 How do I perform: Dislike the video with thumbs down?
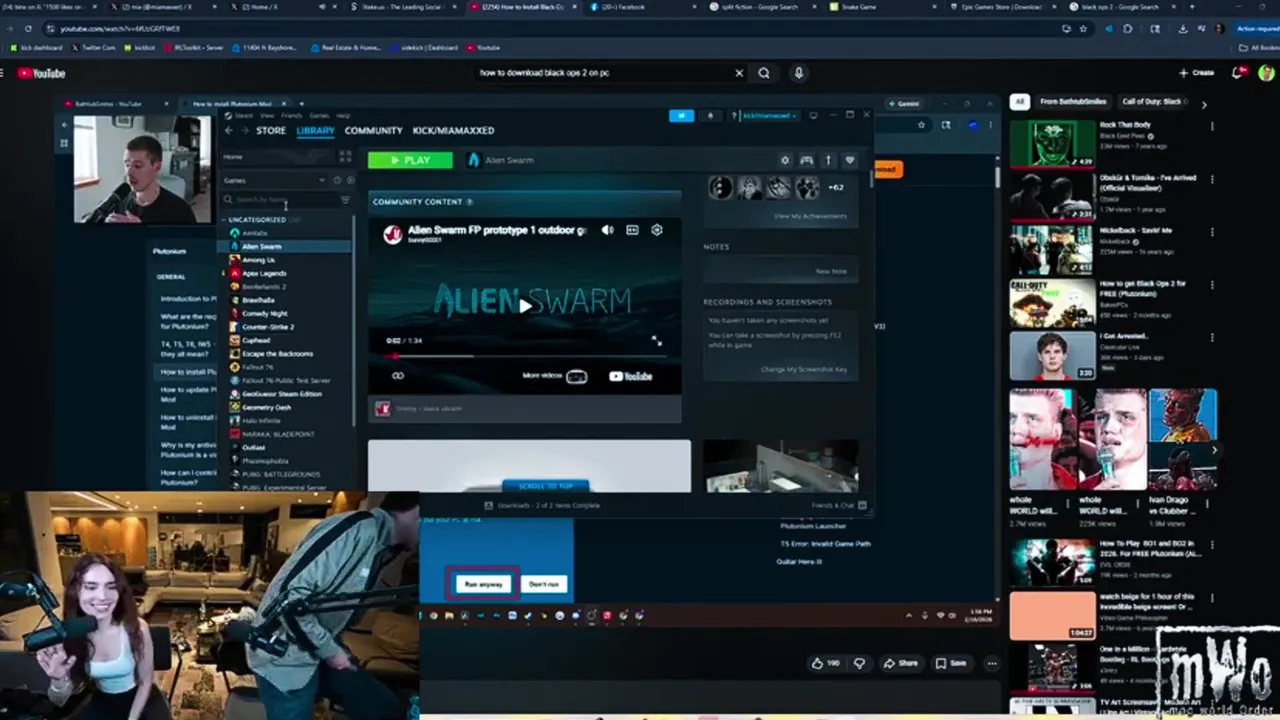859,663
